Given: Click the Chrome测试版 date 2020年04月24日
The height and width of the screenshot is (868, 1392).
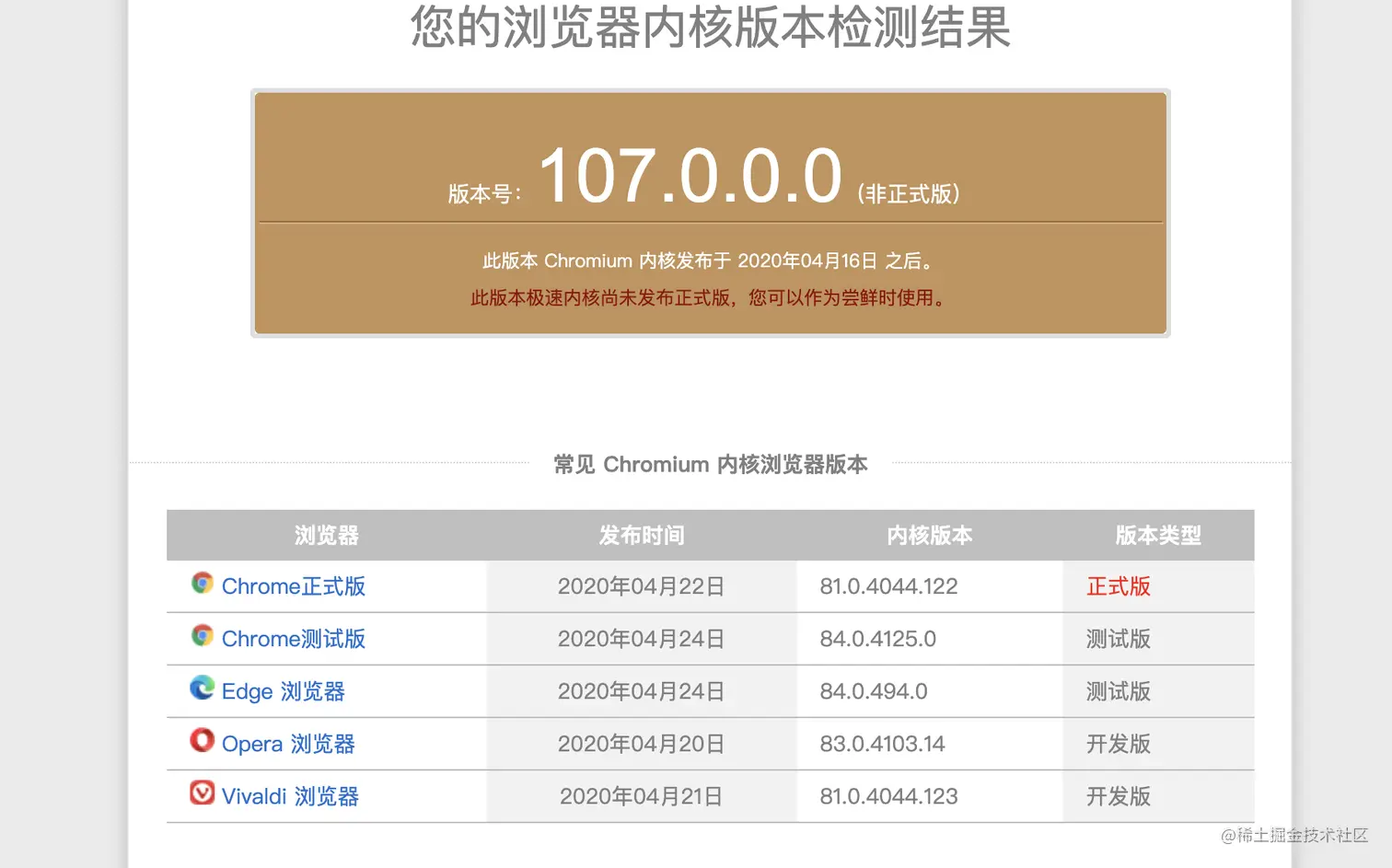Looking at the screenshot, I should click(x=641, y=639).
